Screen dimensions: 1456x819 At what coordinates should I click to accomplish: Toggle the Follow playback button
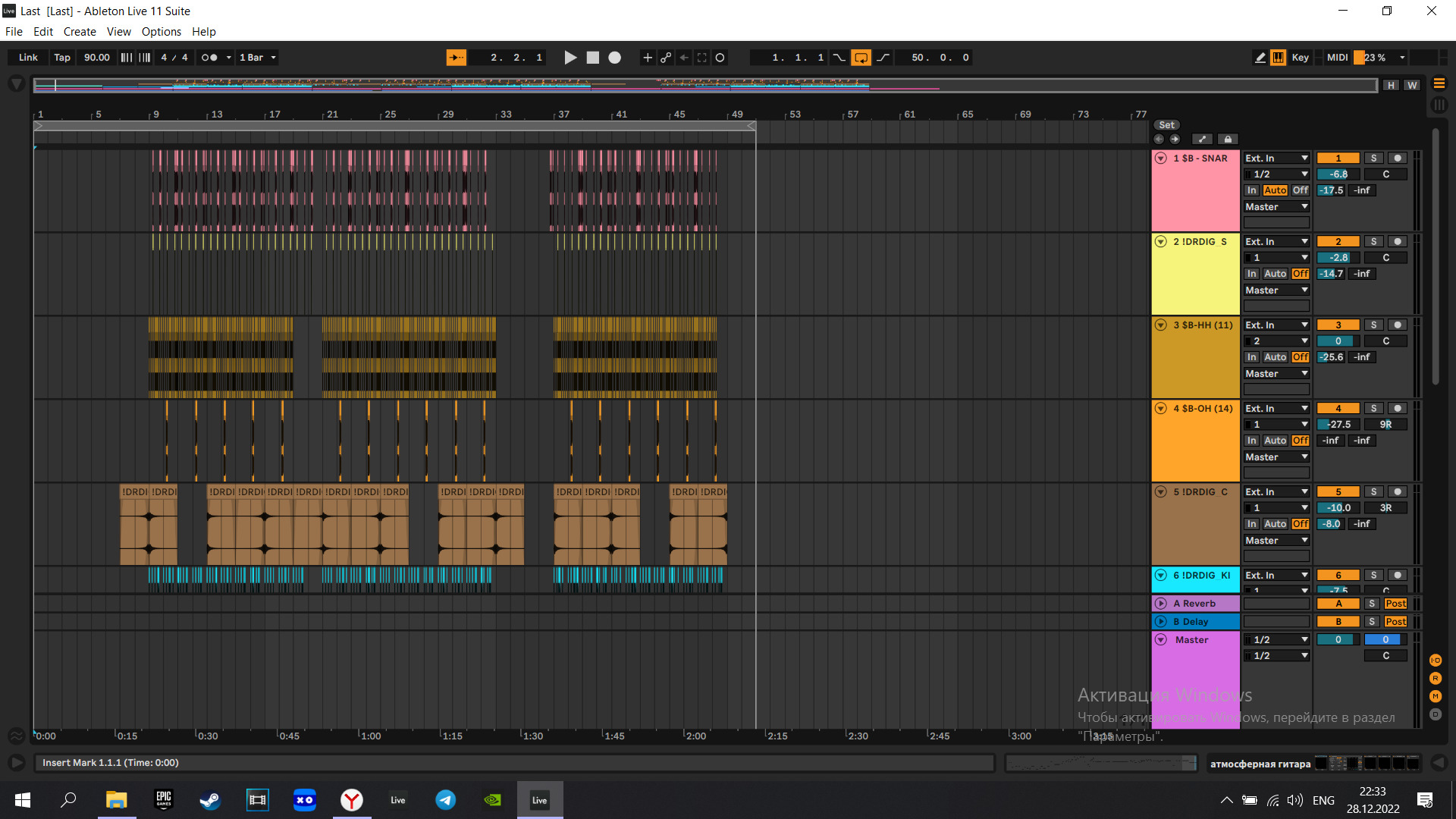tap(457, 58)
